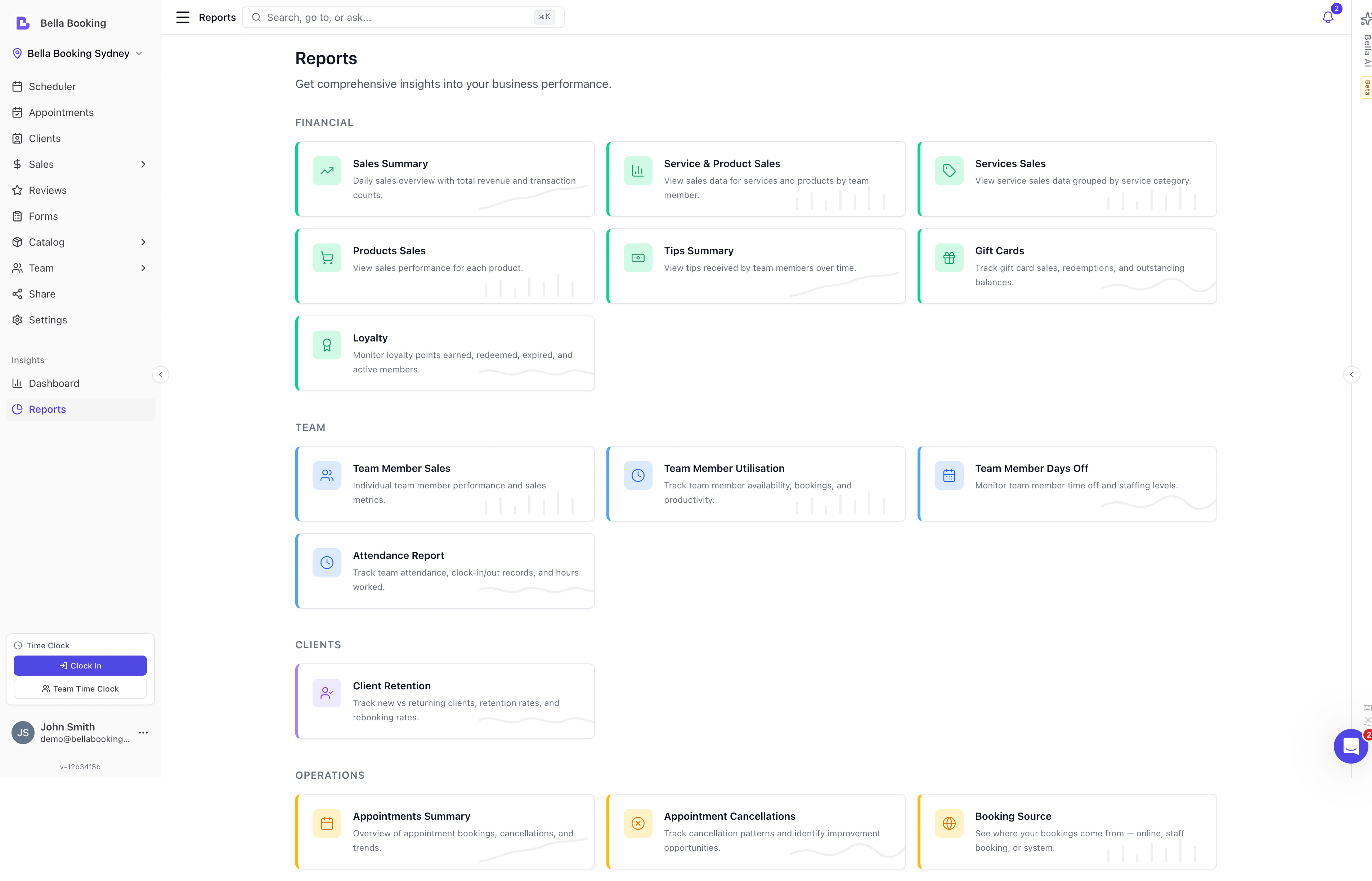Click the hamburger menu next to Reports

tap(183, 17)
